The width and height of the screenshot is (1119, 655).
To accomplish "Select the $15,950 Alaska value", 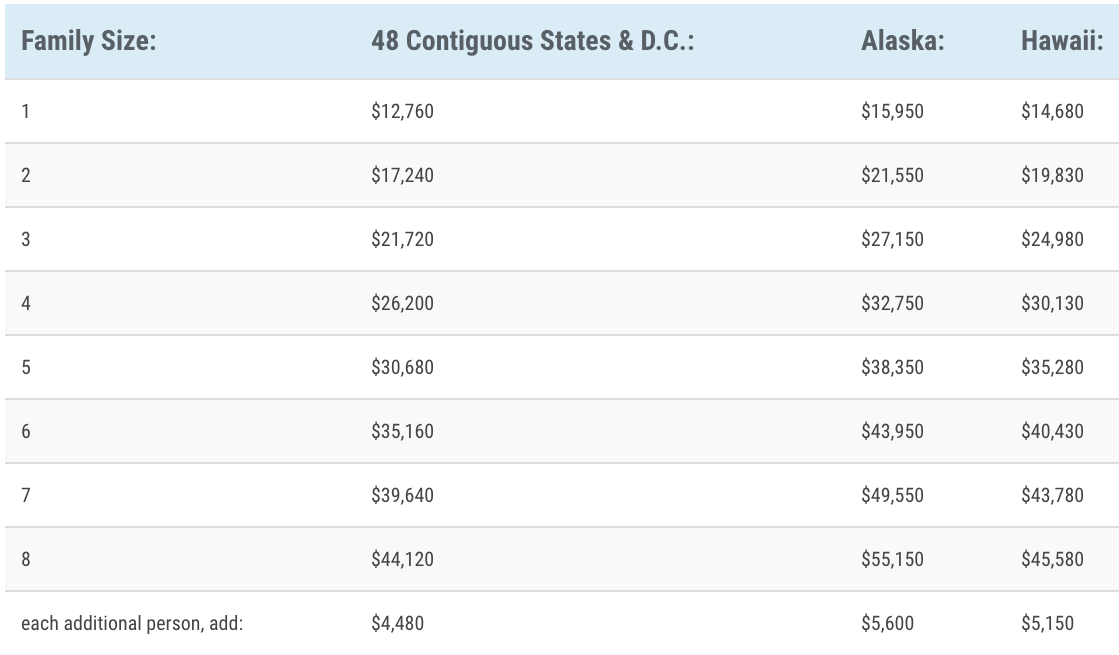I will [892, 111].
